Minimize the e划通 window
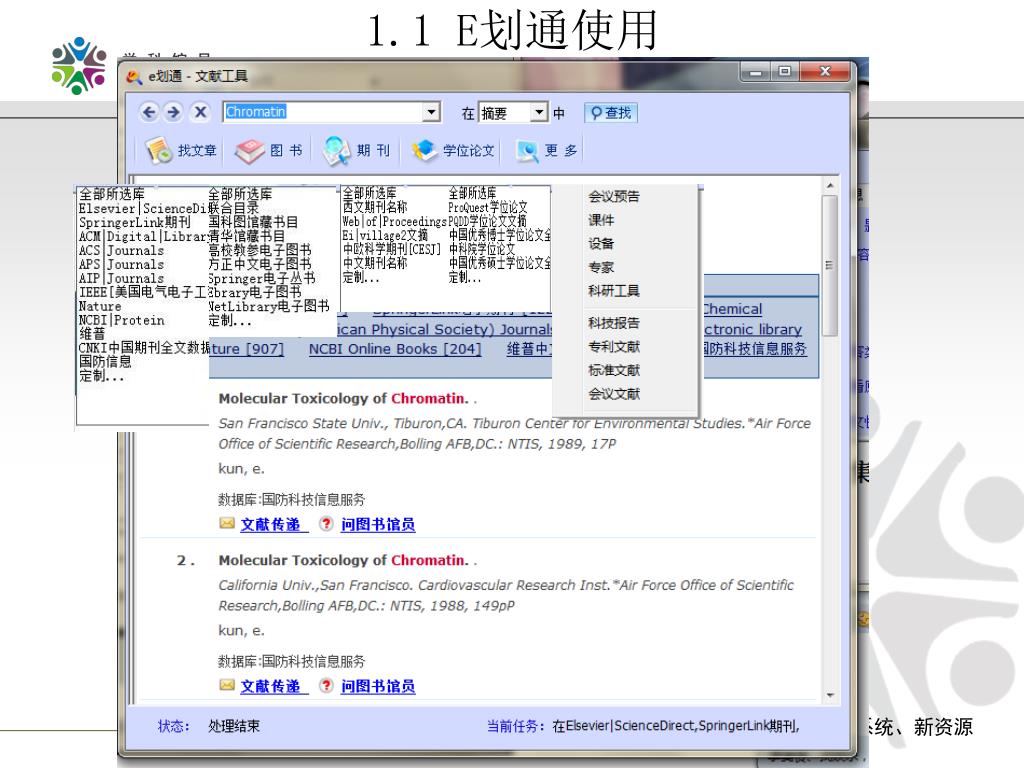Image resolution: width=1024 pixels, height=768 pixels. click(x=756, y=72)
